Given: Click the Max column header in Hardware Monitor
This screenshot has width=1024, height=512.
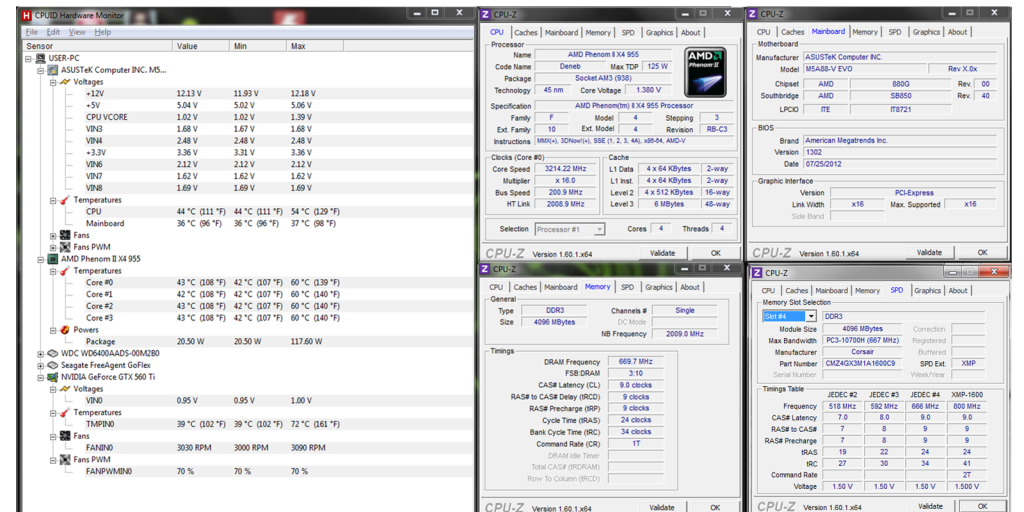Looking at the screenshot, I should [x=298, y=46].
